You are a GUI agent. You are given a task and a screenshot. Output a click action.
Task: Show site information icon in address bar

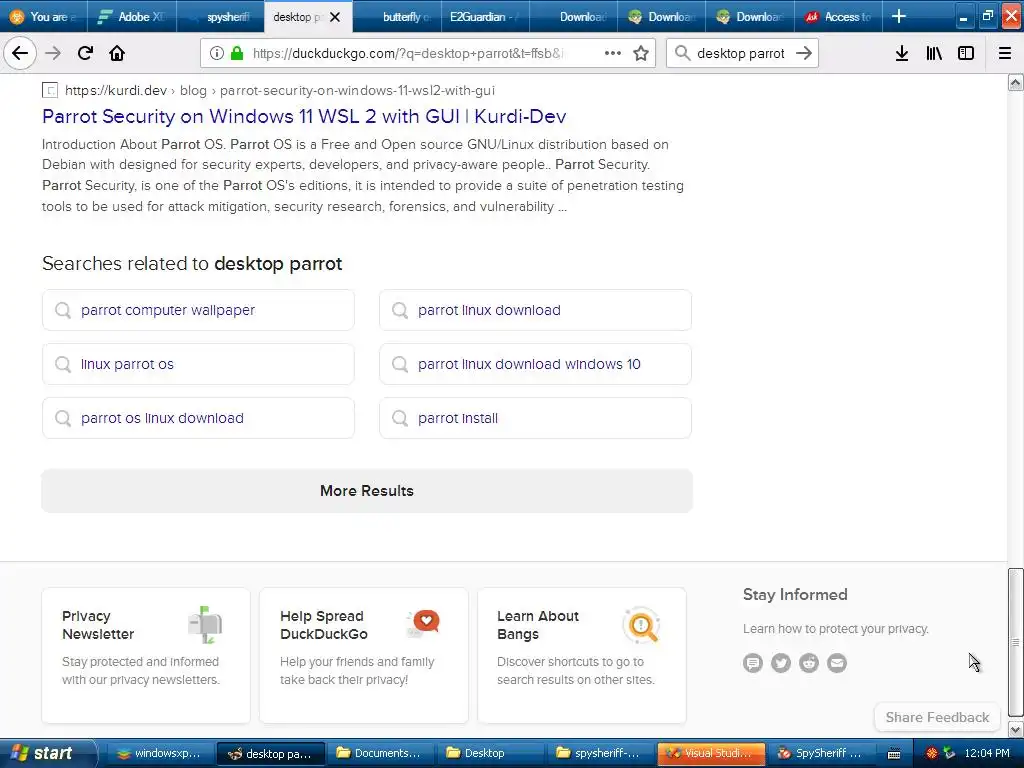point(217,53)
